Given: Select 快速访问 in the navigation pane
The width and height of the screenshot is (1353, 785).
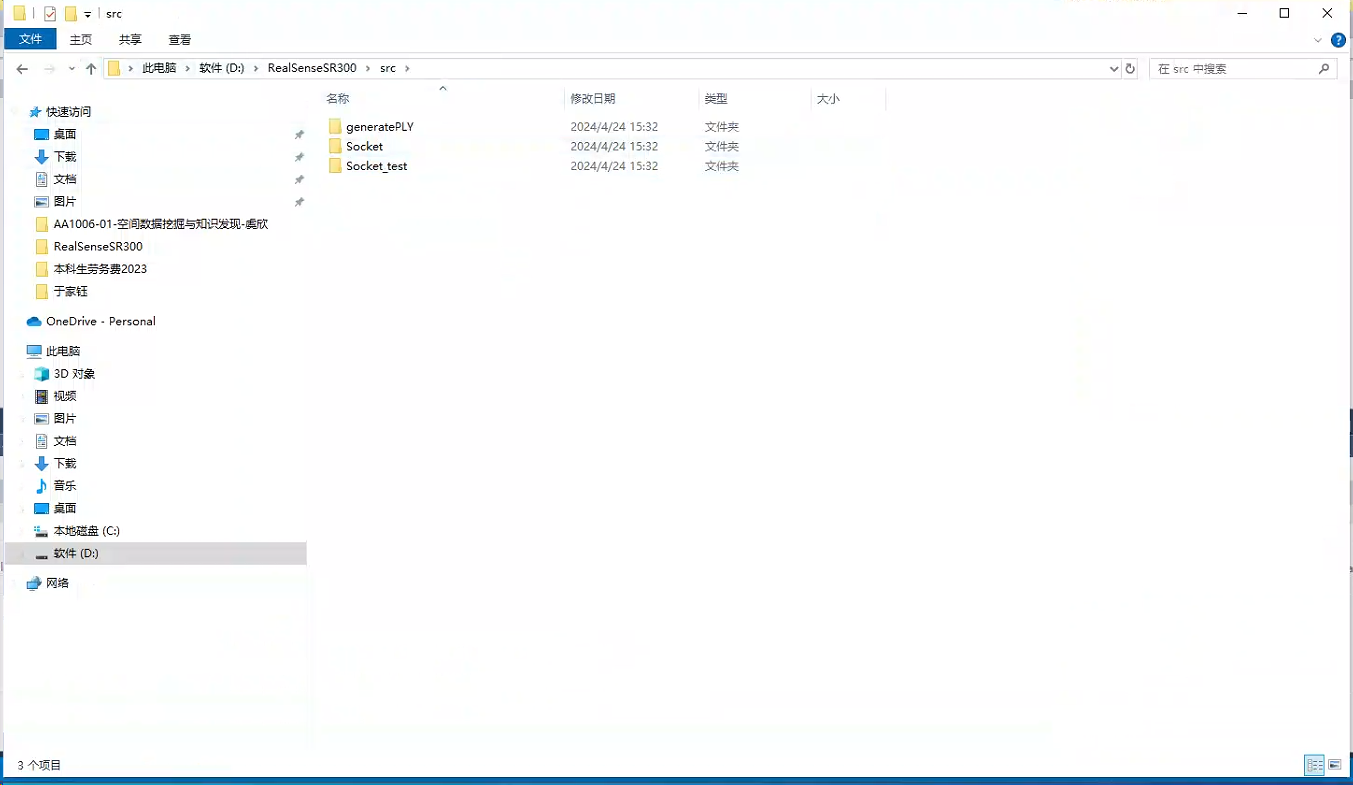Looking at the screenshot, I should tap(68, 112).
